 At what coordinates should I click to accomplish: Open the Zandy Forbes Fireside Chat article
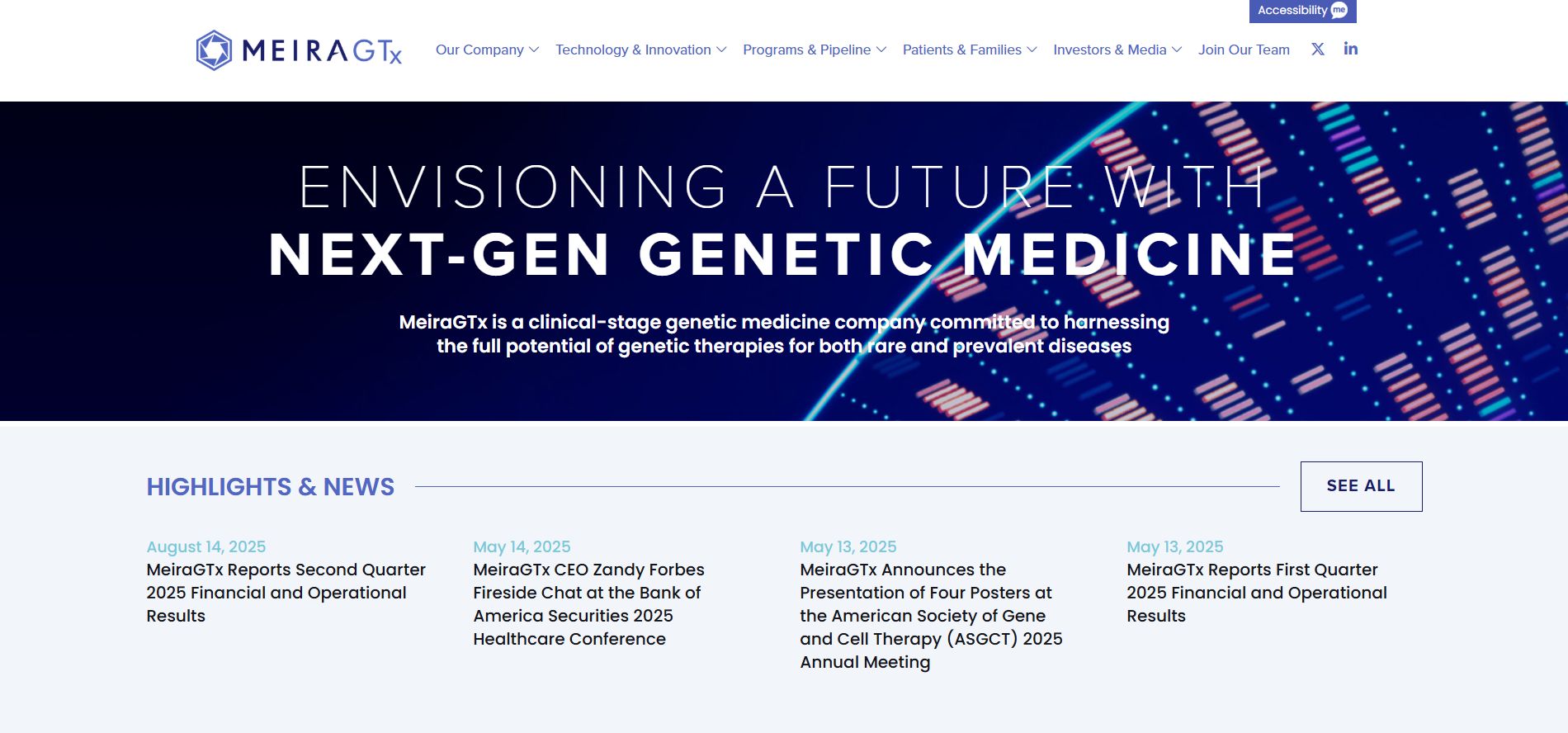click(x=588, y=604)
